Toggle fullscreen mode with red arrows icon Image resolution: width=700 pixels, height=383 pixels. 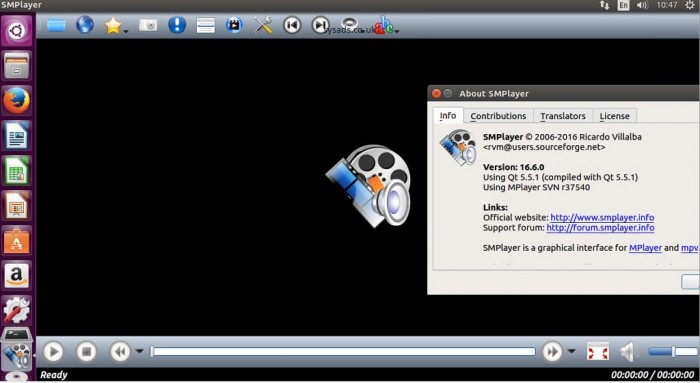coord(597,352)
